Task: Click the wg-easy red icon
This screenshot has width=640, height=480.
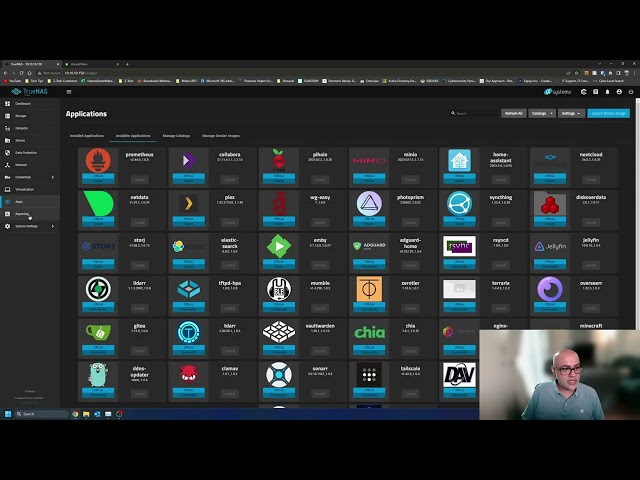Action: coord(279,203)
